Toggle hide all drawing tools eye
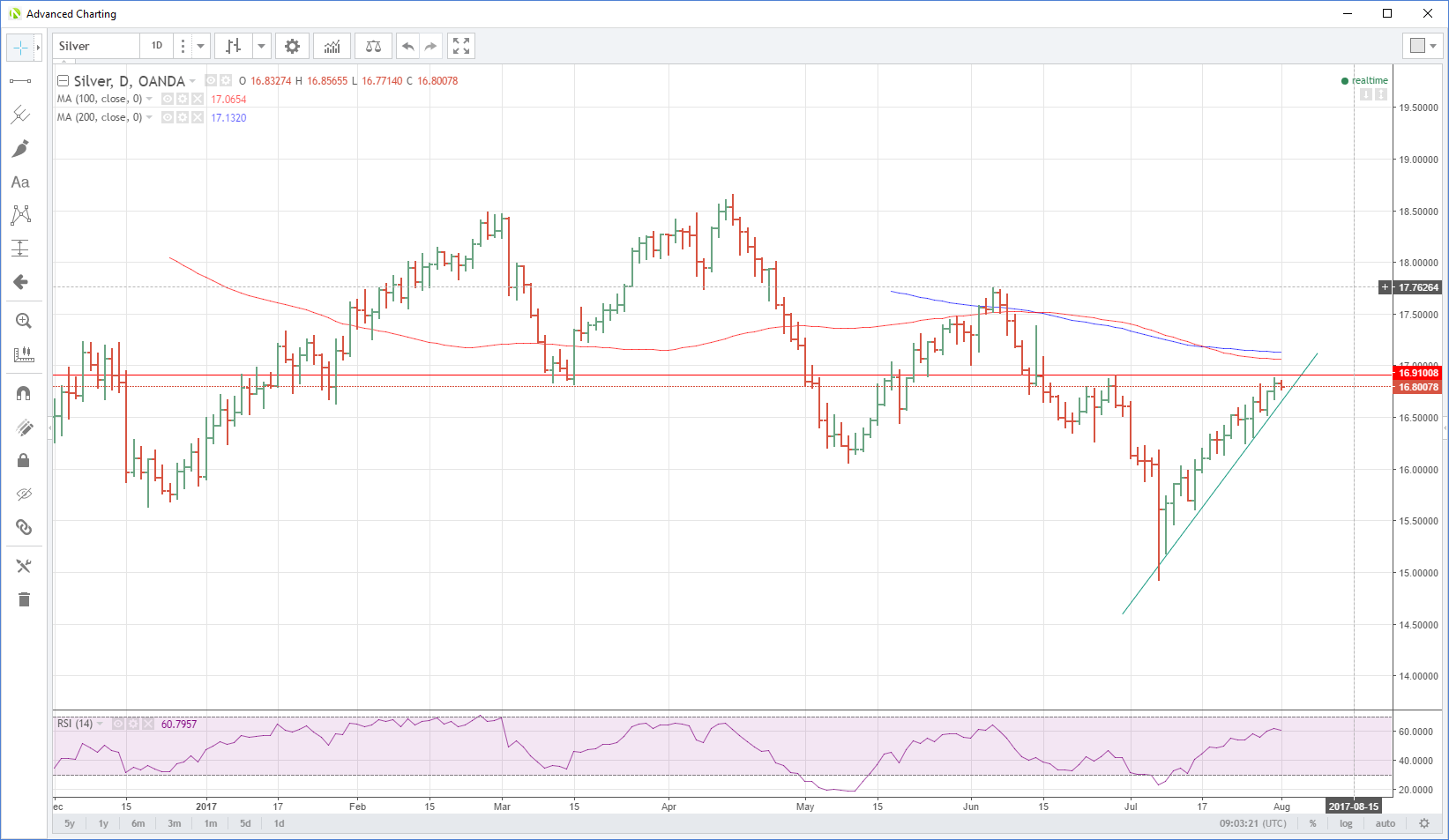Screen dimensions: 1449x840 (x=24, y=494)
